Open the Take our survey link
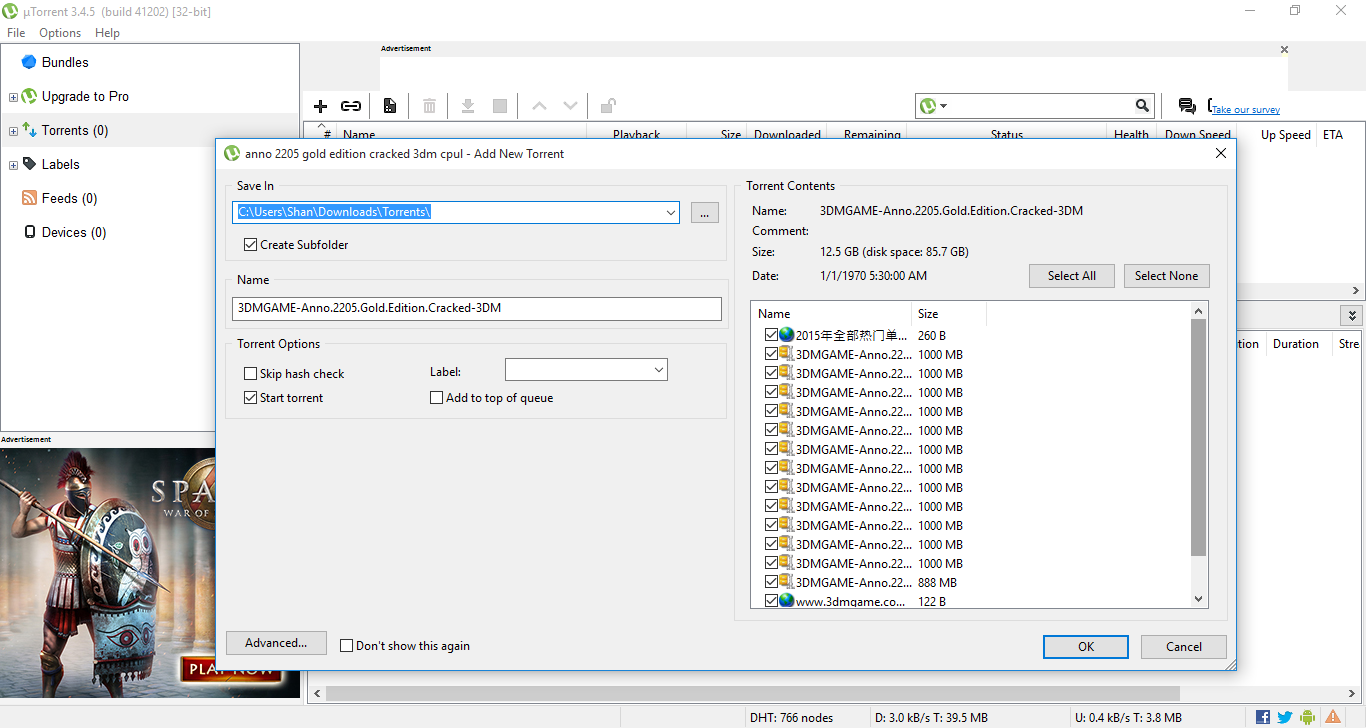Viewport: 1366px width, 728px height. pyautogui.click(x=1245, y=109)
